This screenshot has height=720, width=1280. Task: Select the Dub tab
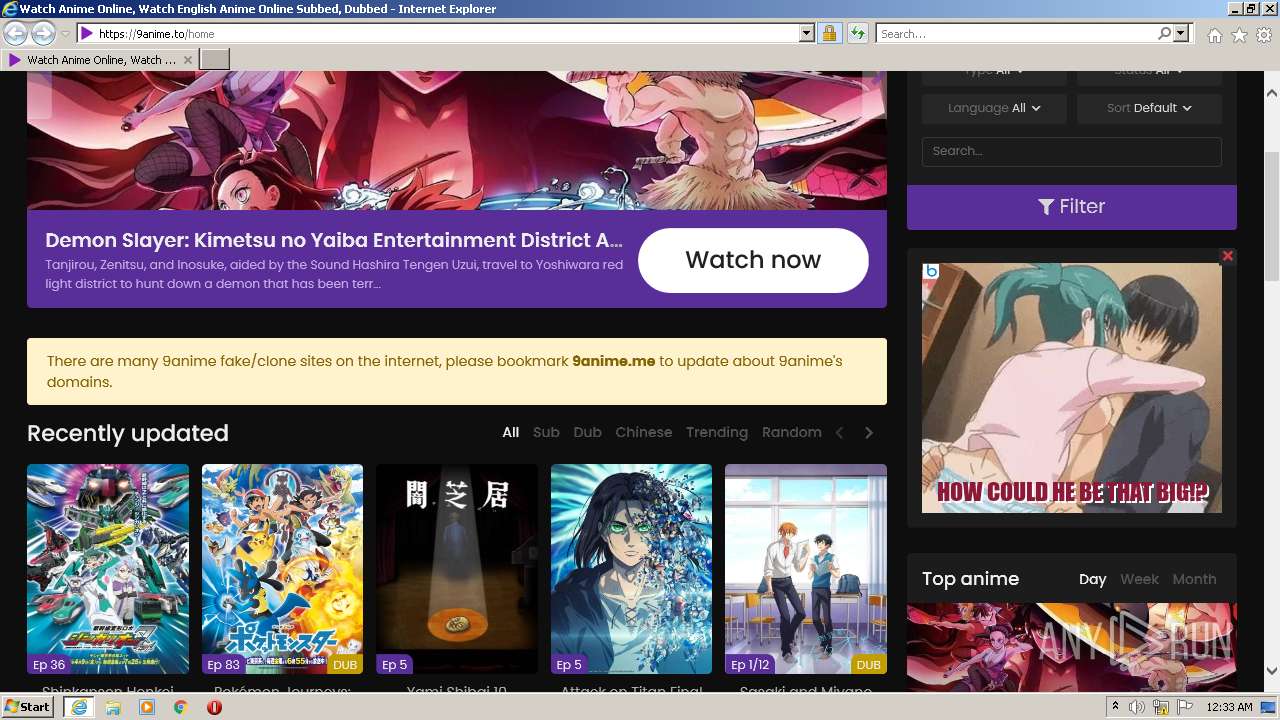588,432
